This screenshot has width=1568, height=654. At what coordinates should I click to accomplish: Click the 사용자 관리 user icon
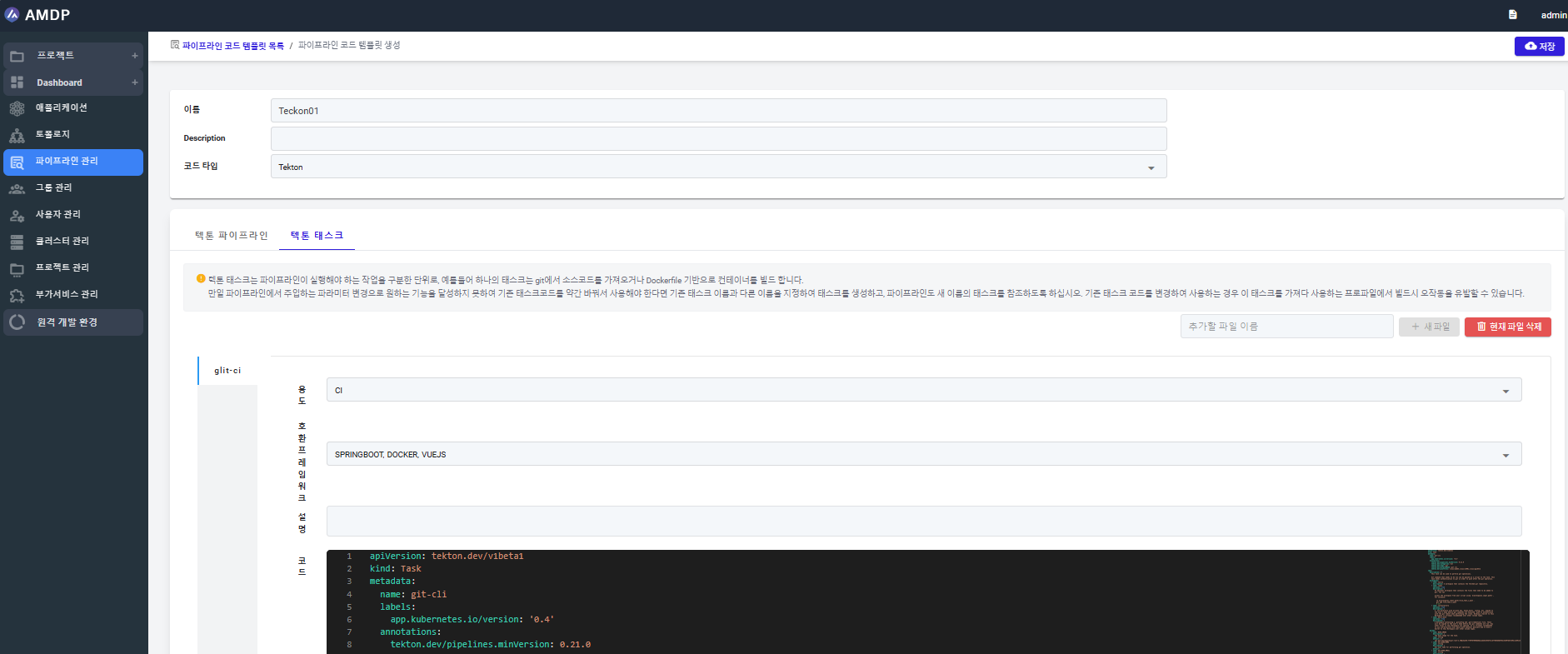(x=17, y=215)
